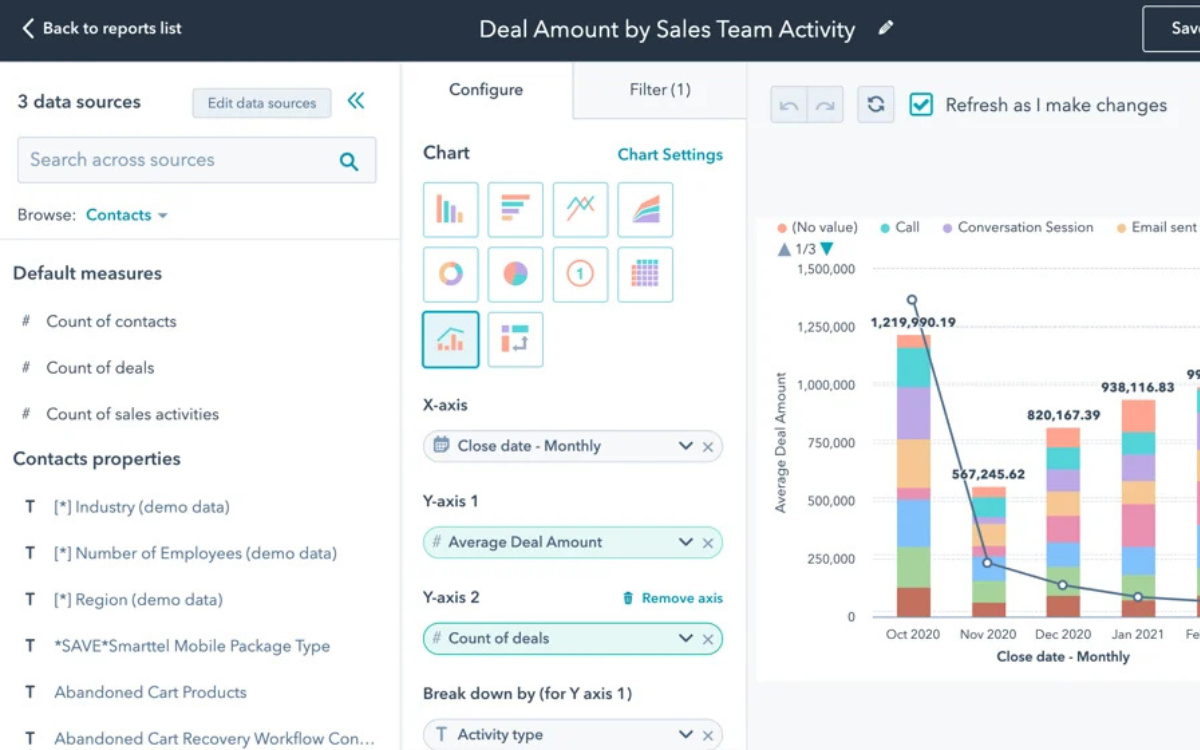The width and height of the screenshot is (1200, 750).
Task: Toggle the Call legend series
Action: [898, 228]
